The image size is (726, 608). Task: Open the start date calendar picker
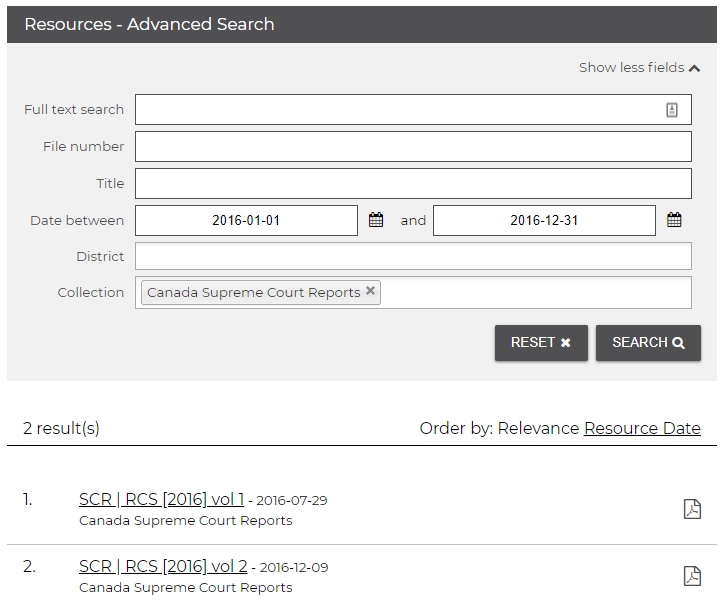click(376, 220)
